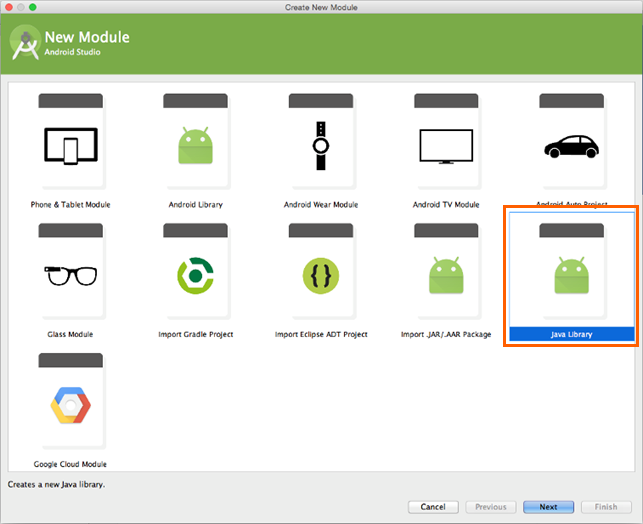This screenshot has height=524, width=643.
Task: Select the Glass Module glasses icon
Action: pos(71,276)
